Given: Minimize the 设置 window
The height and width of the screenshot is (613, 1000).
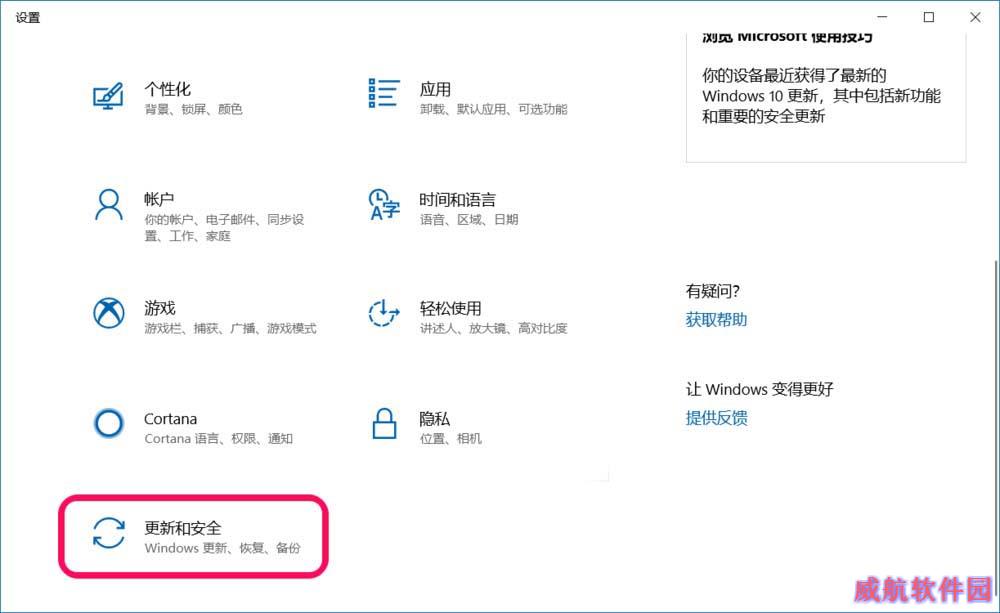Looking at the screenshot, I should pos(882,17).
